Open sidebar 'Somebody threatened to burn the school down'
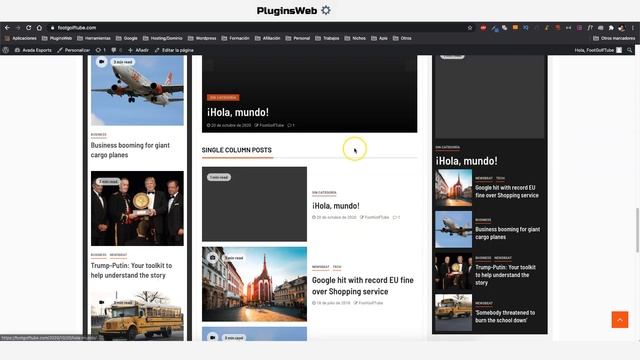 pos(505,316)
